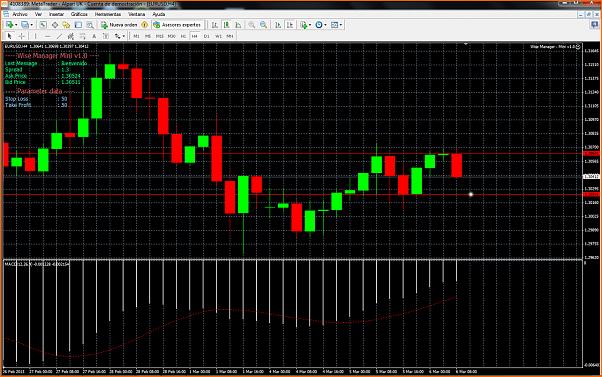
Task: Open the Indicators list icon
Action: point(304,25)
